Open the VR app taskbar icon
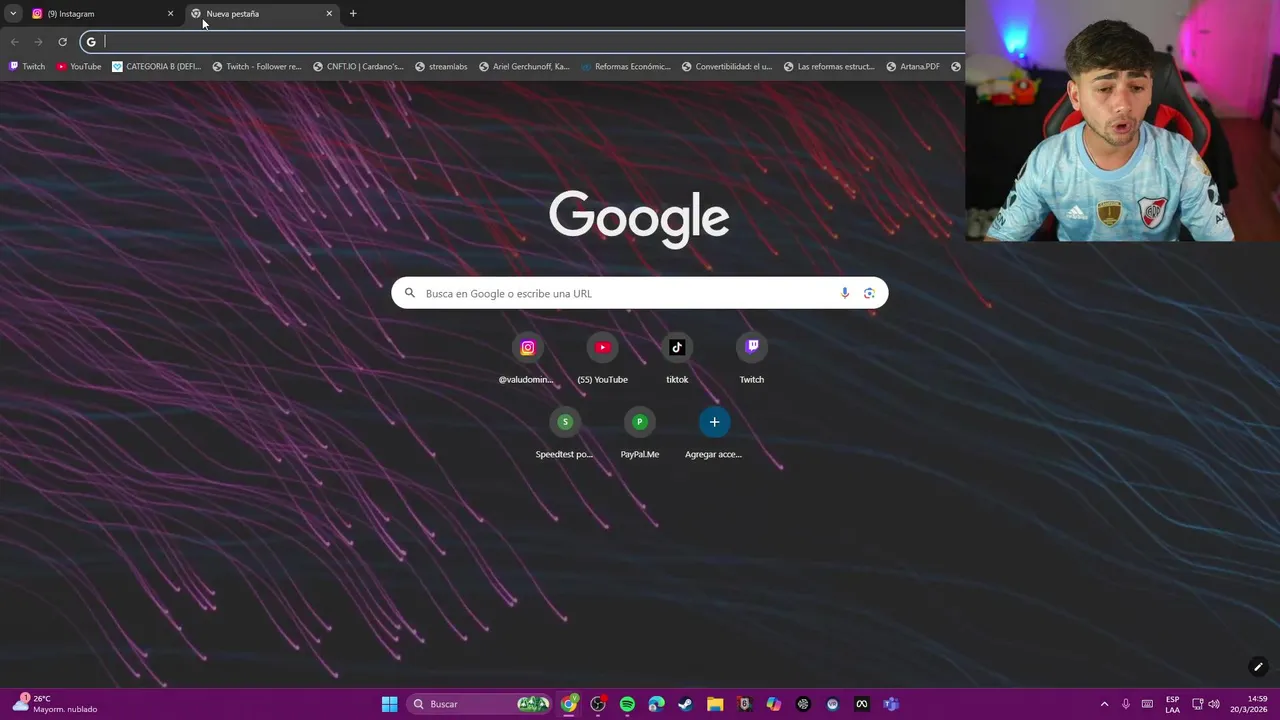Screen dimensions: 1280x720 [832, 704]
